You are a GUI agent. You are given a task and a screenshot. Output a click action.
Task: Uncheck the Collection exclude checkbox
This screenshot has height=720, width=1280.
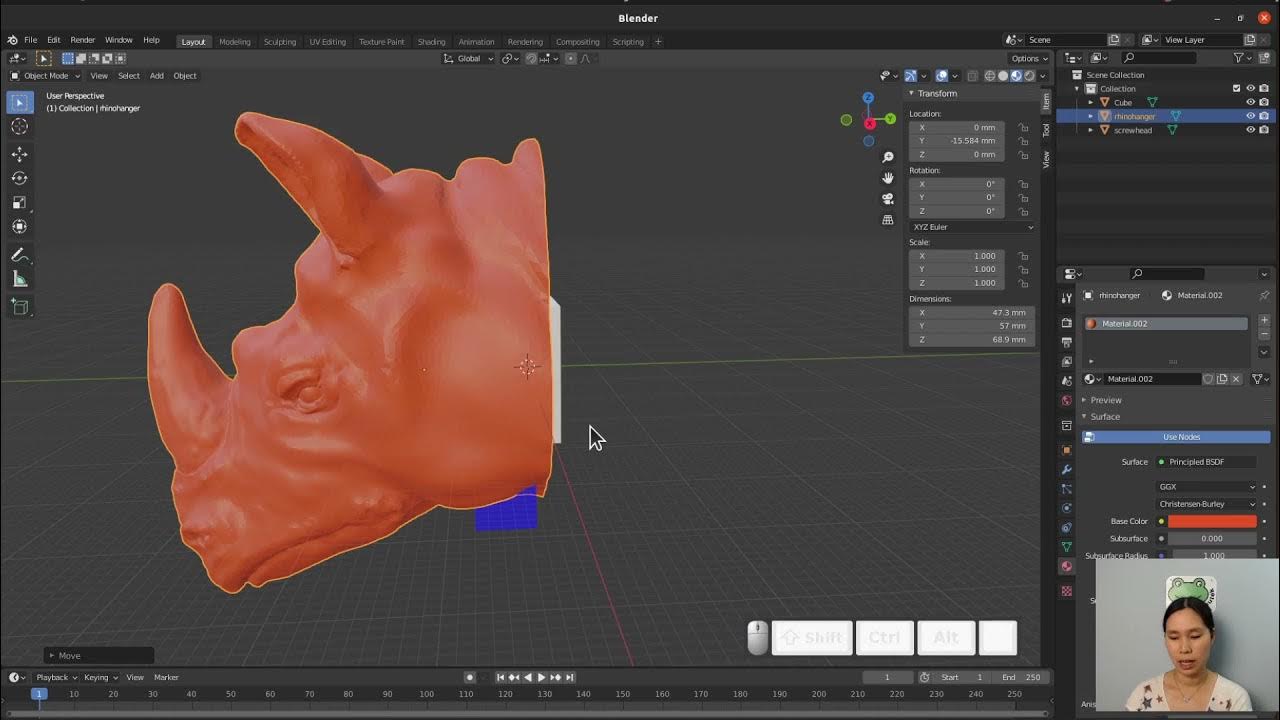tap(1236, 88)
